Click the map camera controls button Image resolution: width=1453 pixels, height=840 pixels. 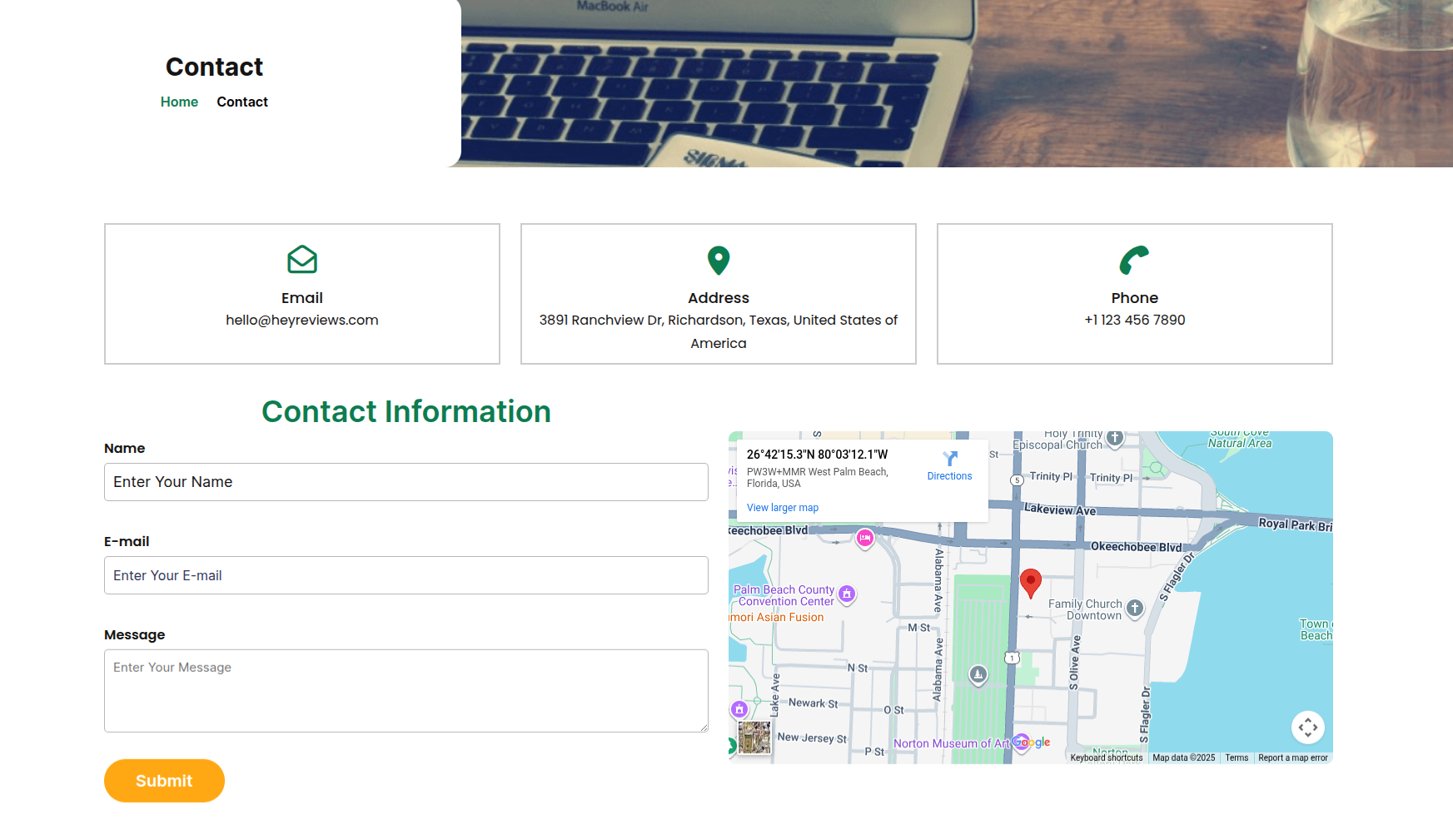[x=1307, y=728]
